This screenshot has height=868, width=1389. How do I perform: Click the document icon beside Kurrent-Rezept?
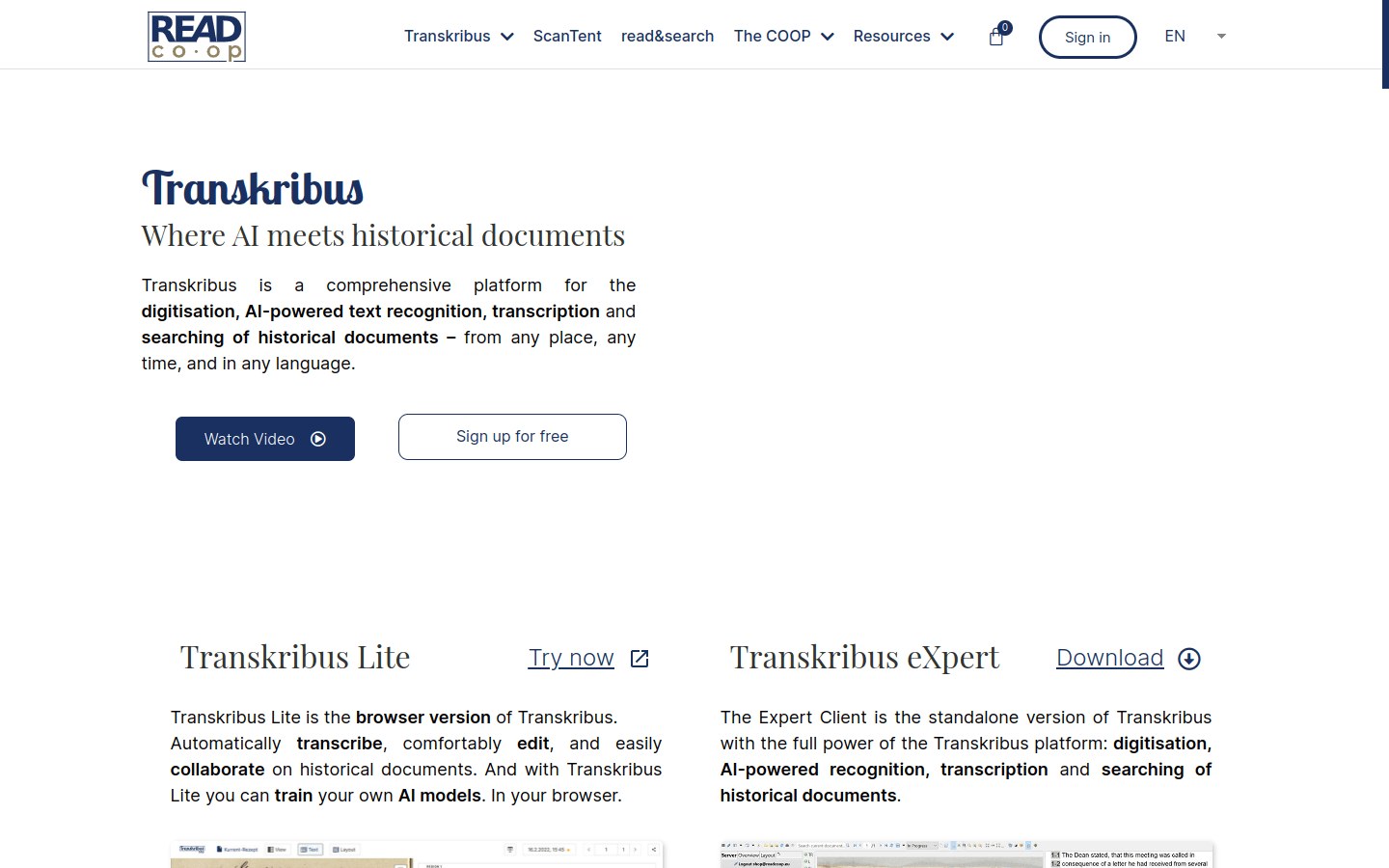click(219, 850)
